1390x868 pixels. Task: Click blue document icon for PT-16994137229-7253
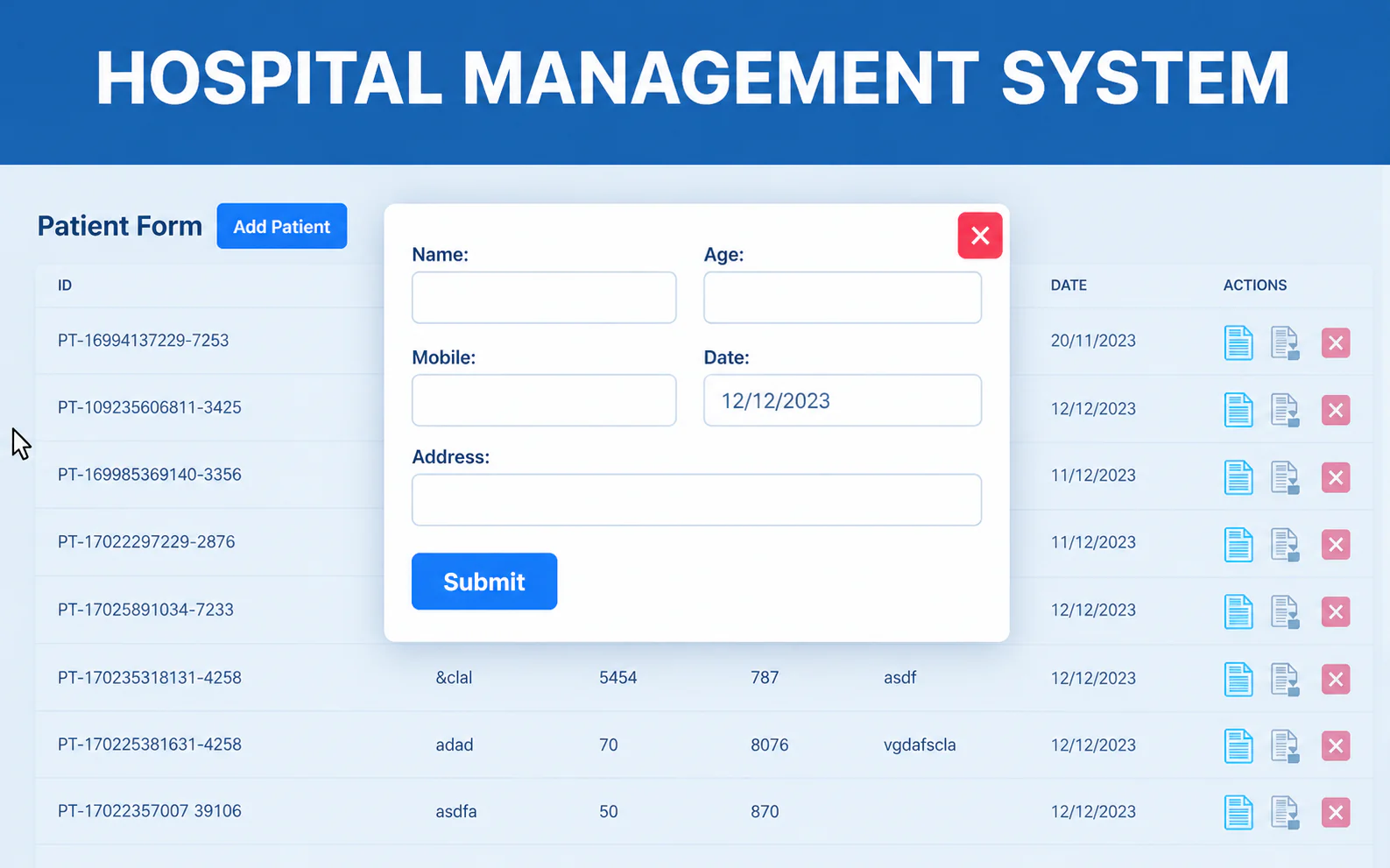pos(1238,342)
